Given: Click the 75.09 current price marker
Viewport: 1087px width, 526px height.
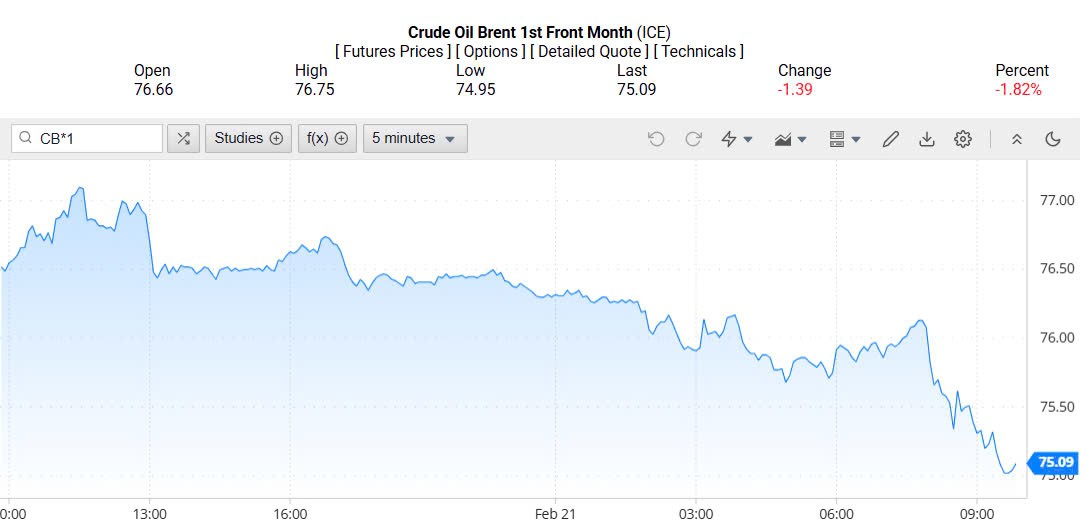Looking at the screenshot, I should 1056,462.
